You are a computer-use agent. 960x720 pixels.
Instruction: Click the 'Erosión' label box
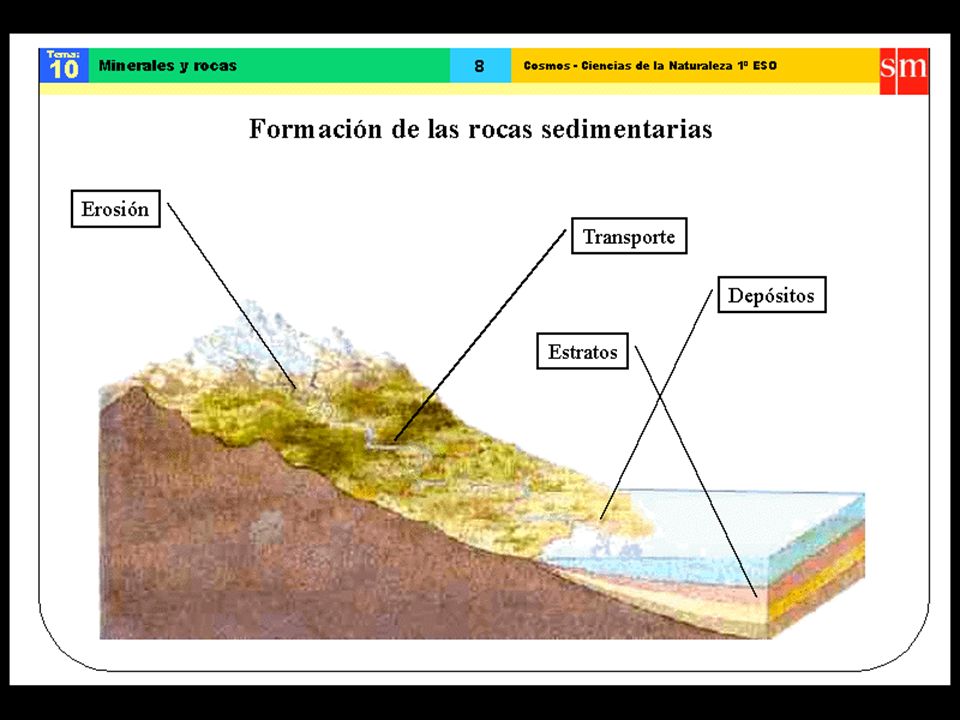pyautogui.click(x=116, y=209)
